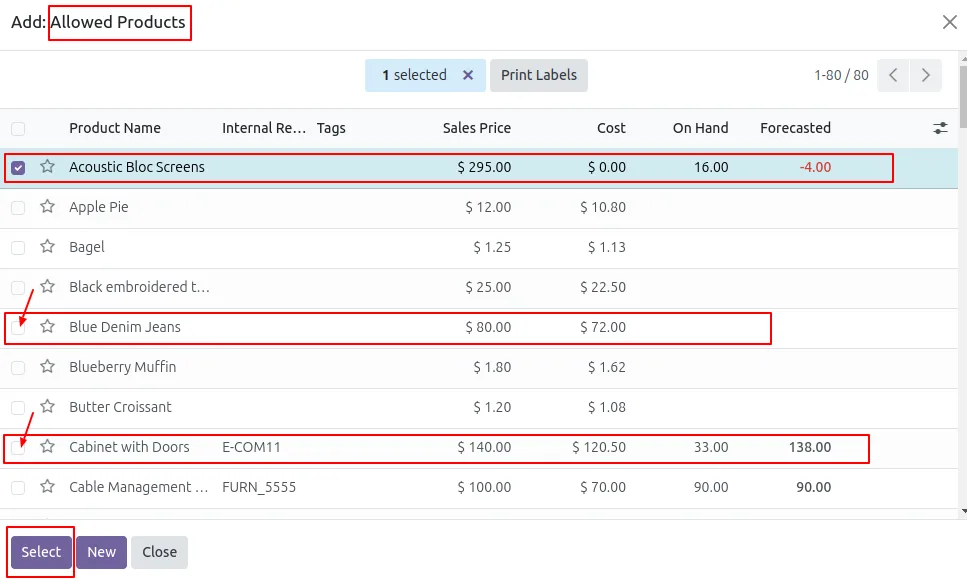Viewport: 967px width, 579px height.
Task: Click the 138.00 forecasted value
Action: click(810, 447)
